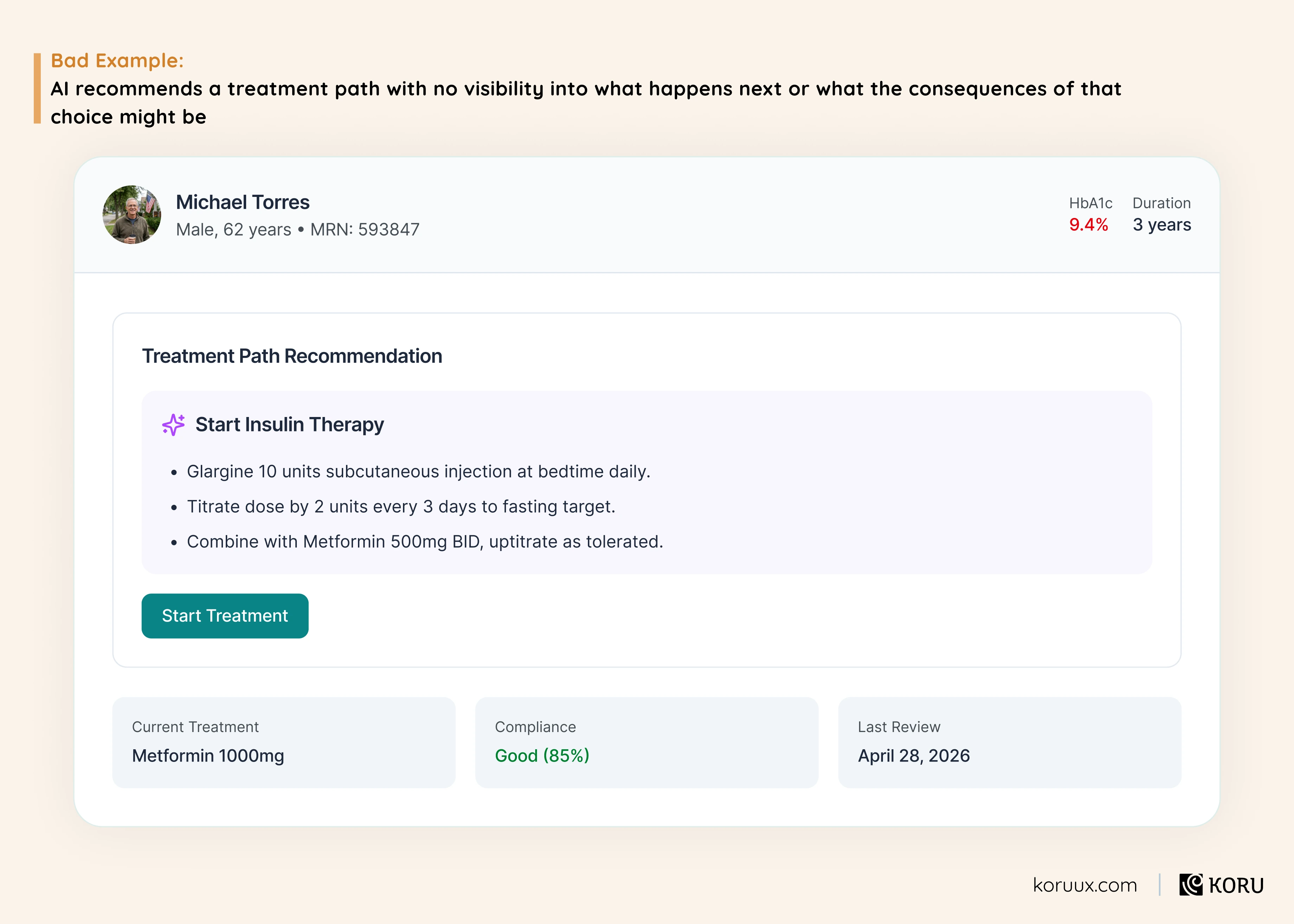This screenshot has width=1294, height=924.
Task: Click the HbA1c 9.4% value
Action: [1089, 225]
